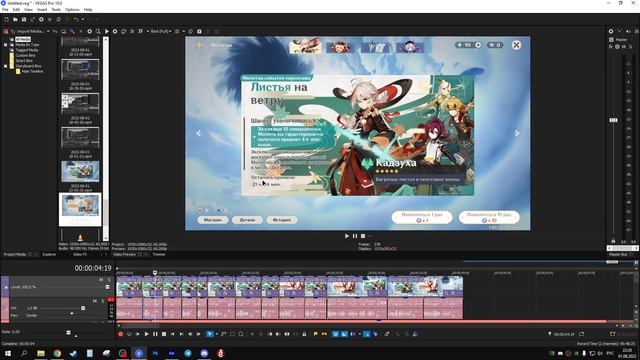Go to the project end
The height and width of the screenshot is (360, 640).
(x=181, y=334)
